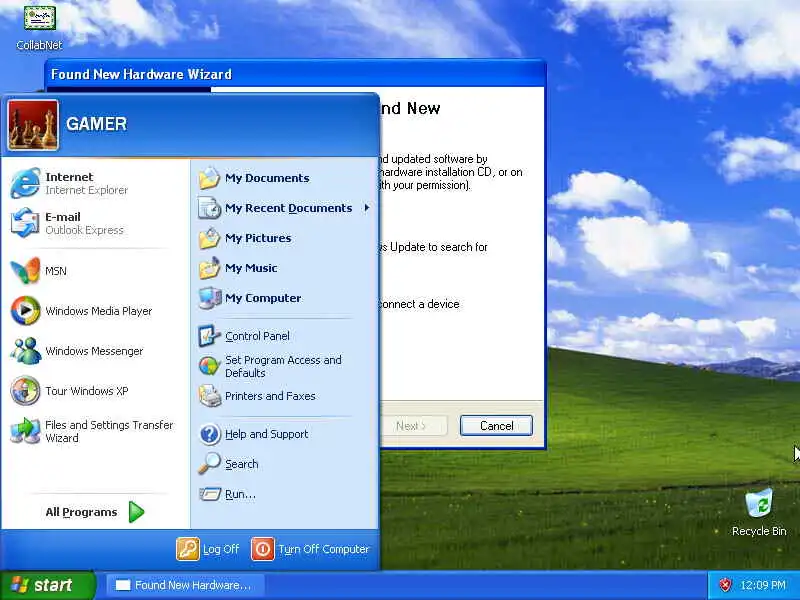The width and height of the screenshot is (800, 600).
Task: Open Control Panel icon
Action: [209, 336]
